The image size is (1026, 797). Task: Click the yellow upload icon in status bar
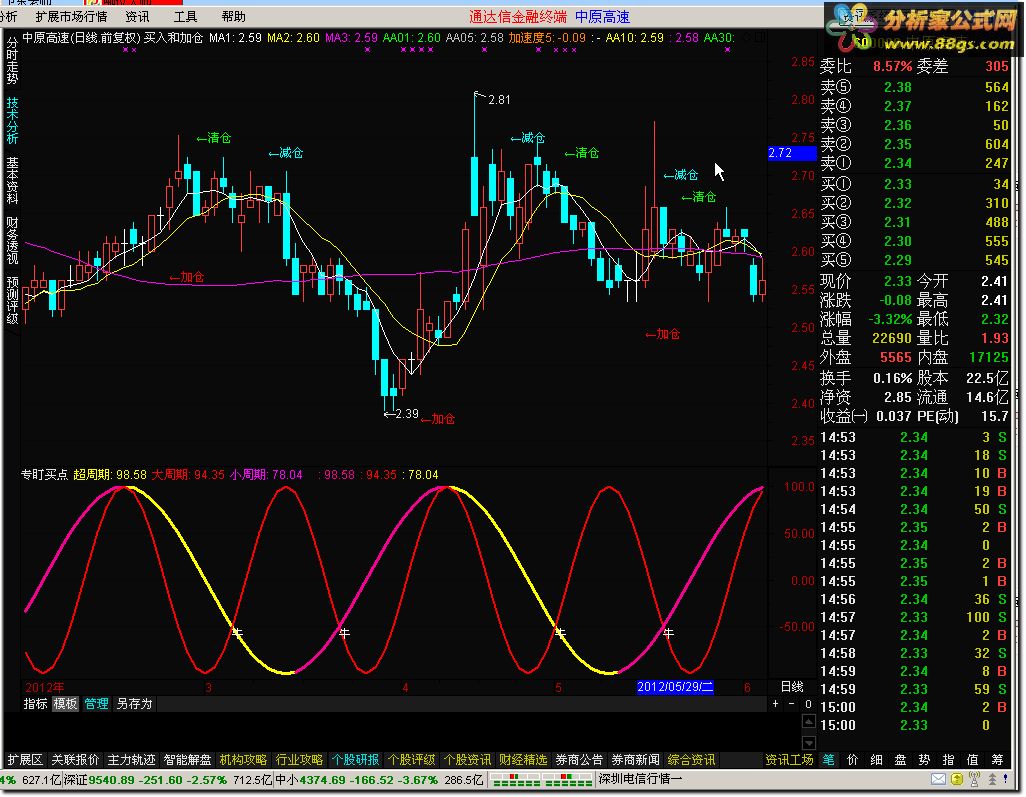(957, 779)
